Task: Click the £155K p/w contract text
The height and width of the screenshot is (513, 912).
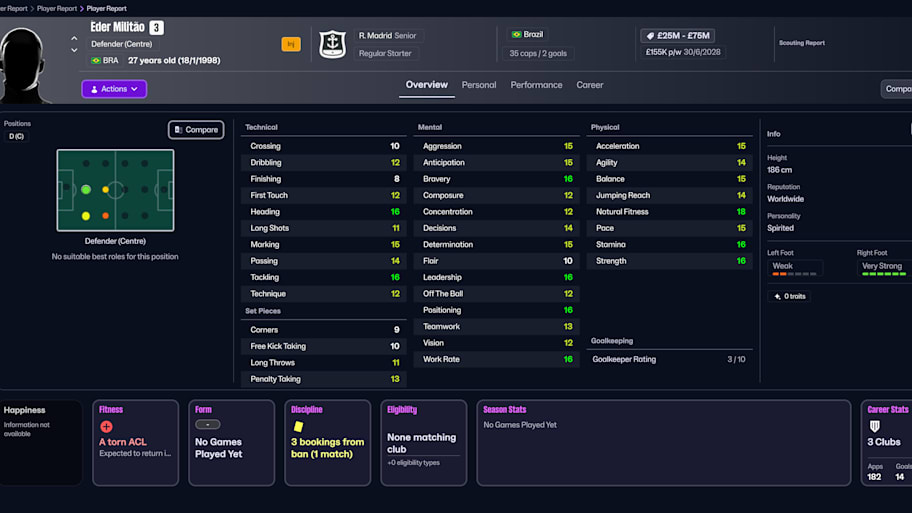Action: [683, 52]
